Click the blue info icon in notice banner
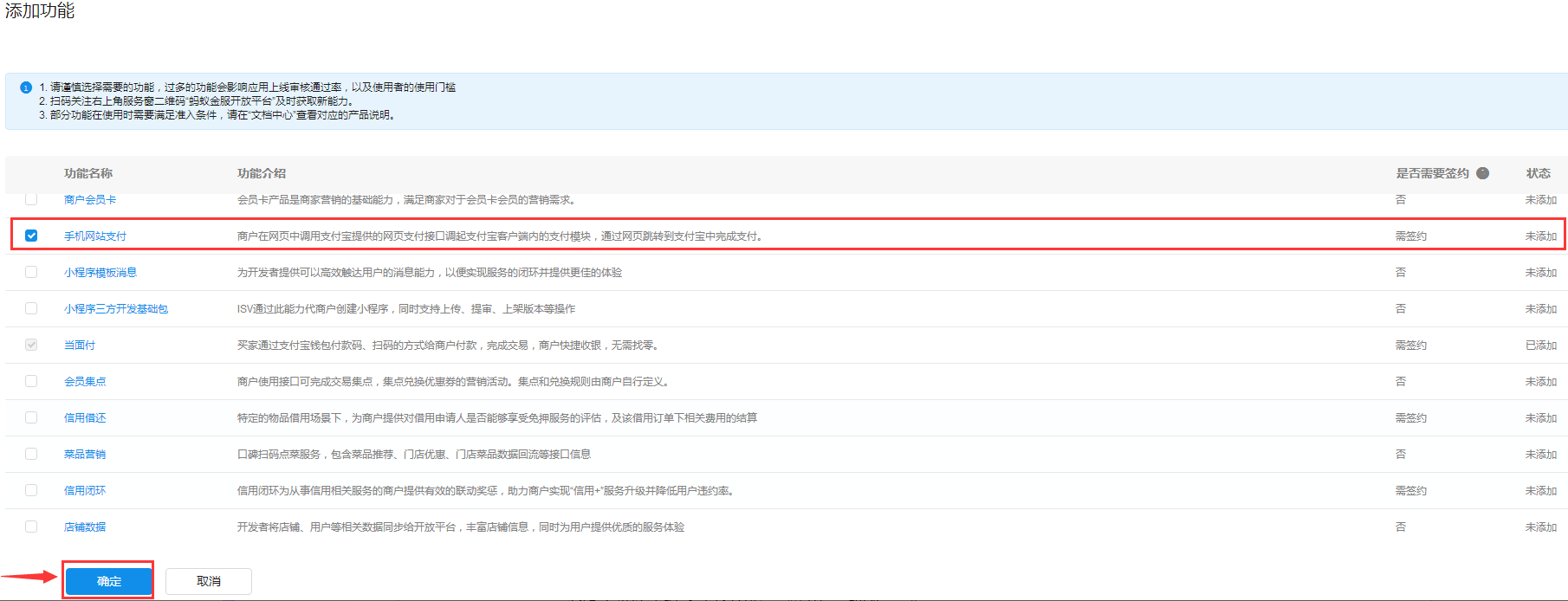The height and width of the screenshot is (601, 1568). tap(26, 87)
